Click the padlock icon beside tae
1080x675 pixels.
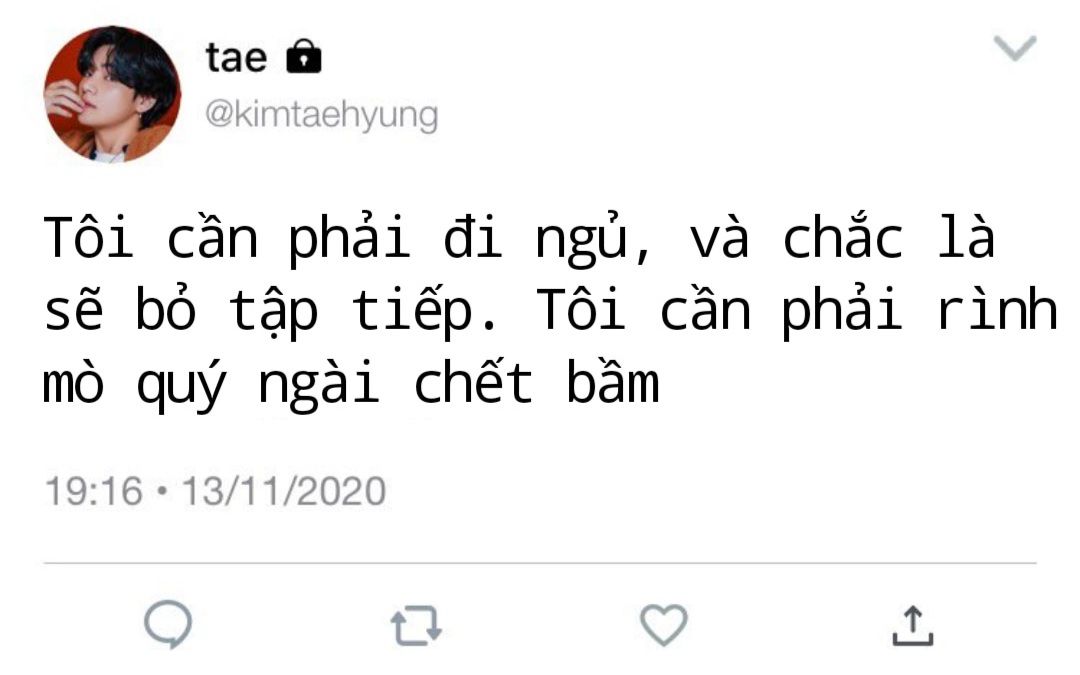point(304,56)
